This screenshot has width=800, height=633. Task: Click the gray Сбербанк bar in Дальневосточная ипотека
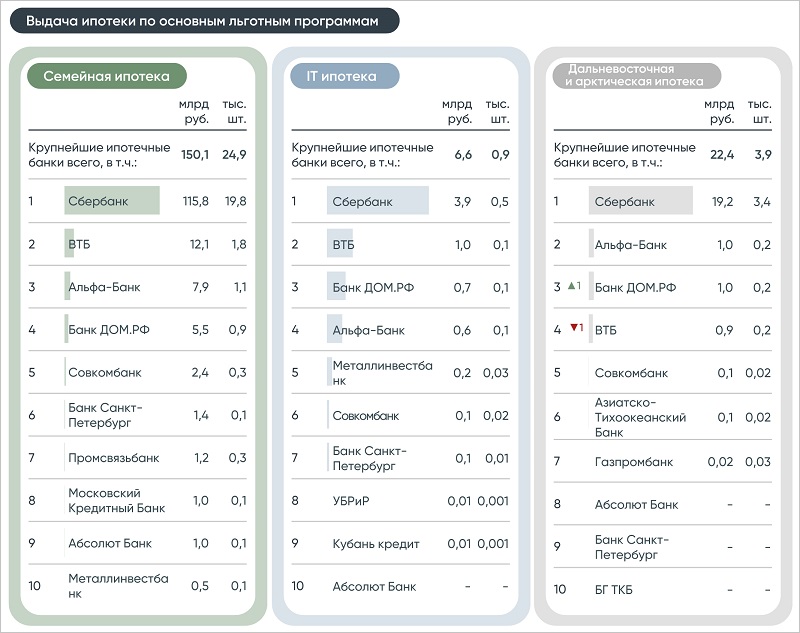point(640,201)
